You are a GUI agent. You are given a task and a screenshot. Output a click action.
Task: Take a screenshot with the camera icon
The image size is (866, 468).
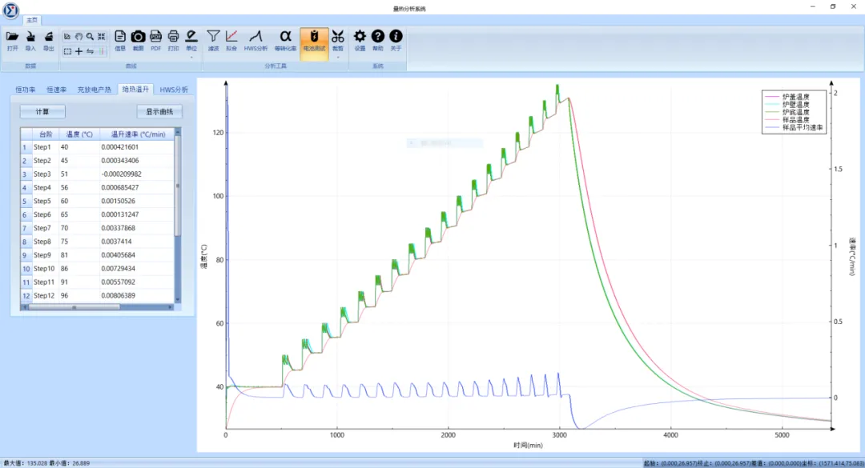[x=138, y=39]
